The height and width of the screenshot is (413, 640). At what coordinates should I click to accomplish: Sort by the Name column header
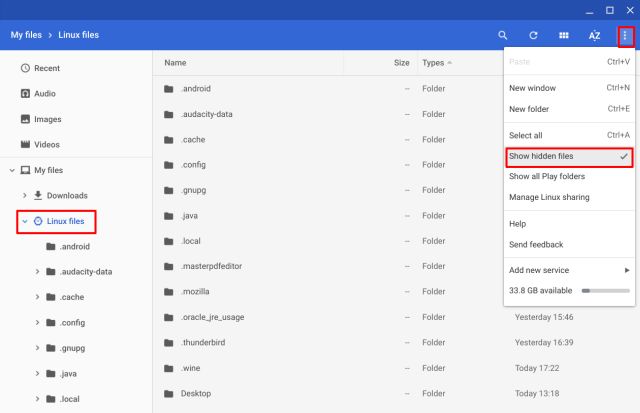(x=176, y=62)
